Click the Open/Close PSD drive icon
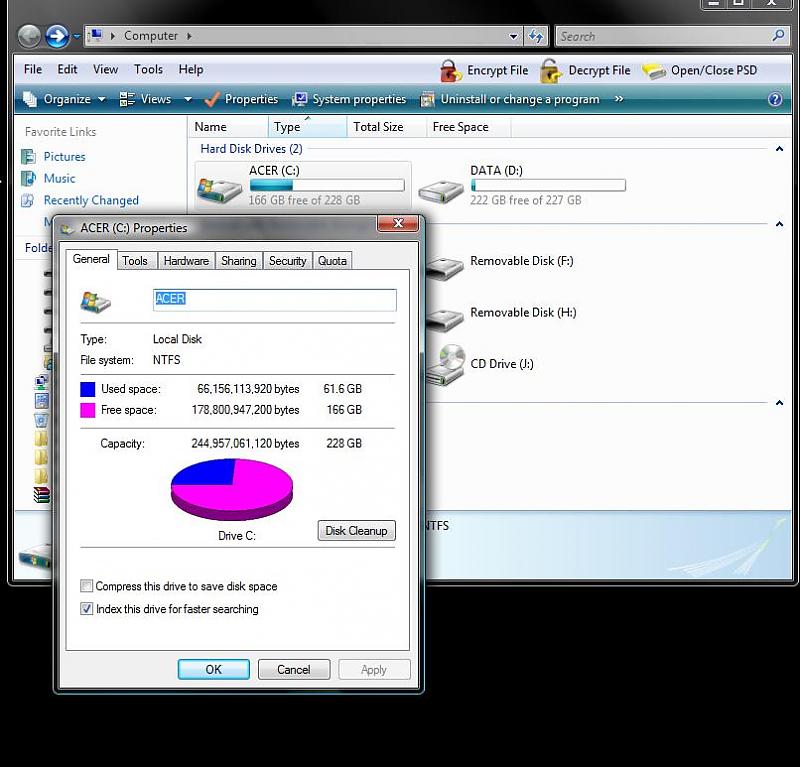The image size is (800, 767). [654, 71]
